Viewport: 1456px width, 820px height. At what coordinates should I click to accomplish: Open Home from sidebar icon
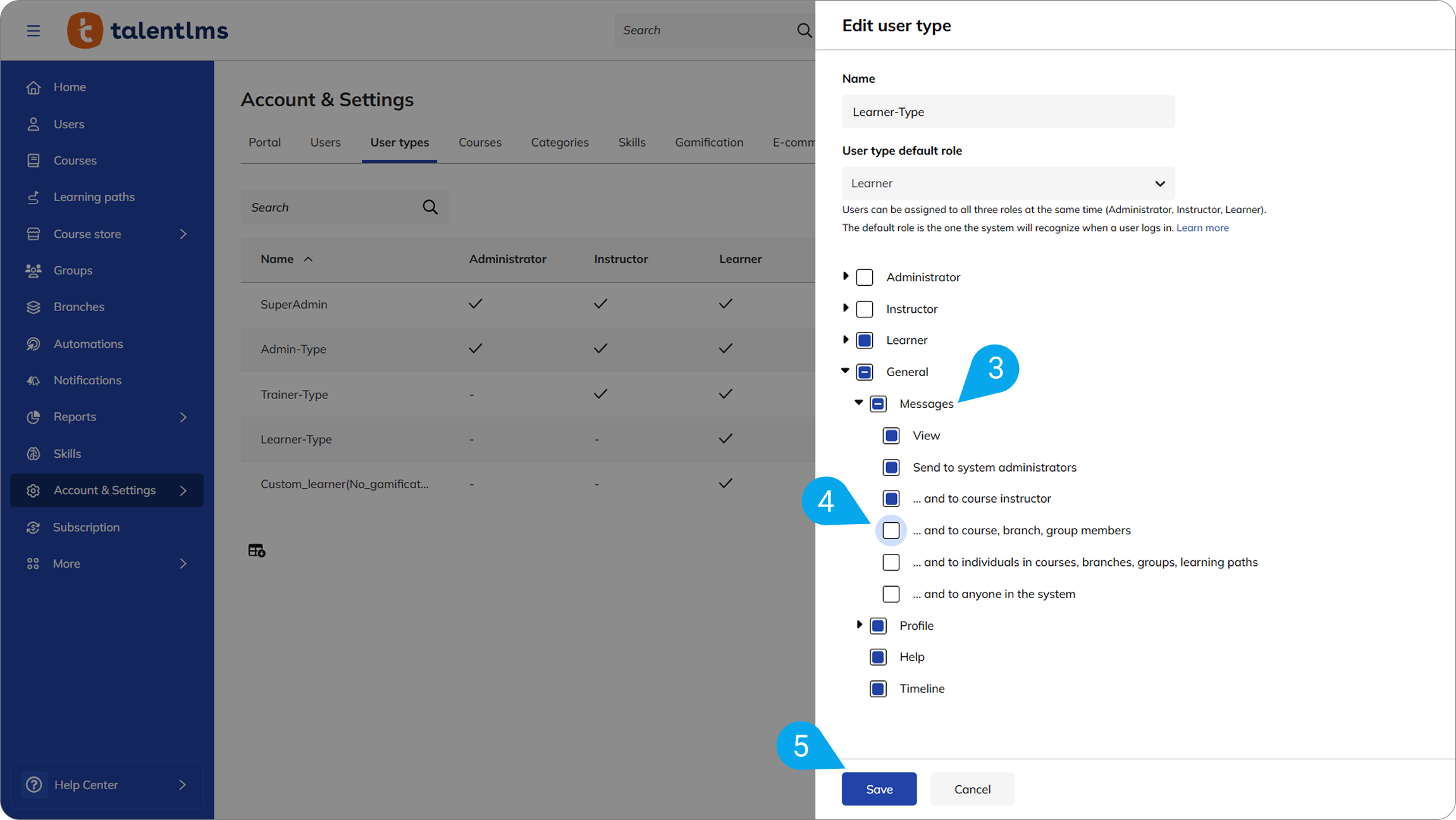(x=34, y=87)
